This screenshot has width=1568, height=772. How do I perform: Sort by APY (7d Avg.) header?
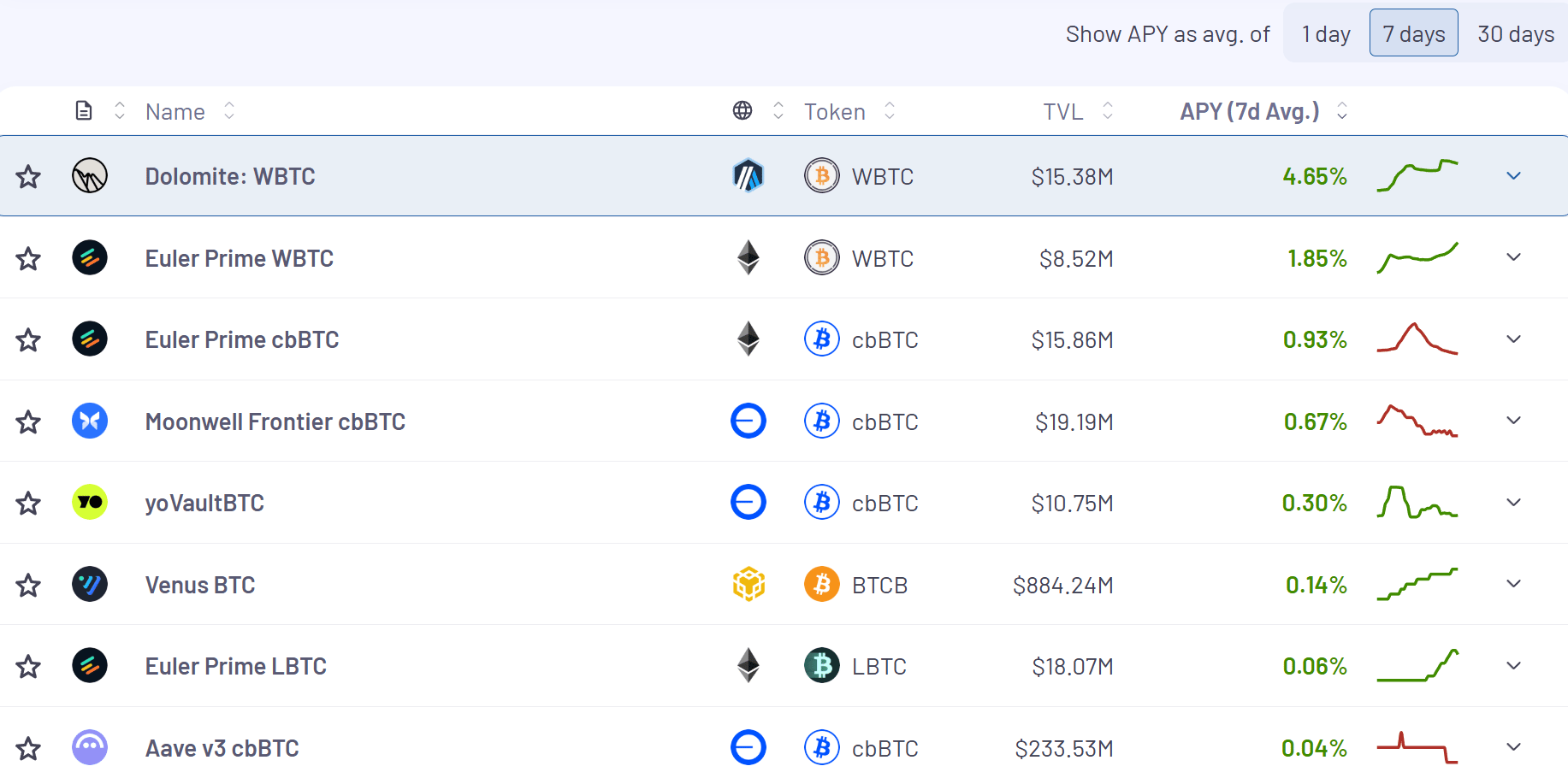click(x=1263, y=111)
